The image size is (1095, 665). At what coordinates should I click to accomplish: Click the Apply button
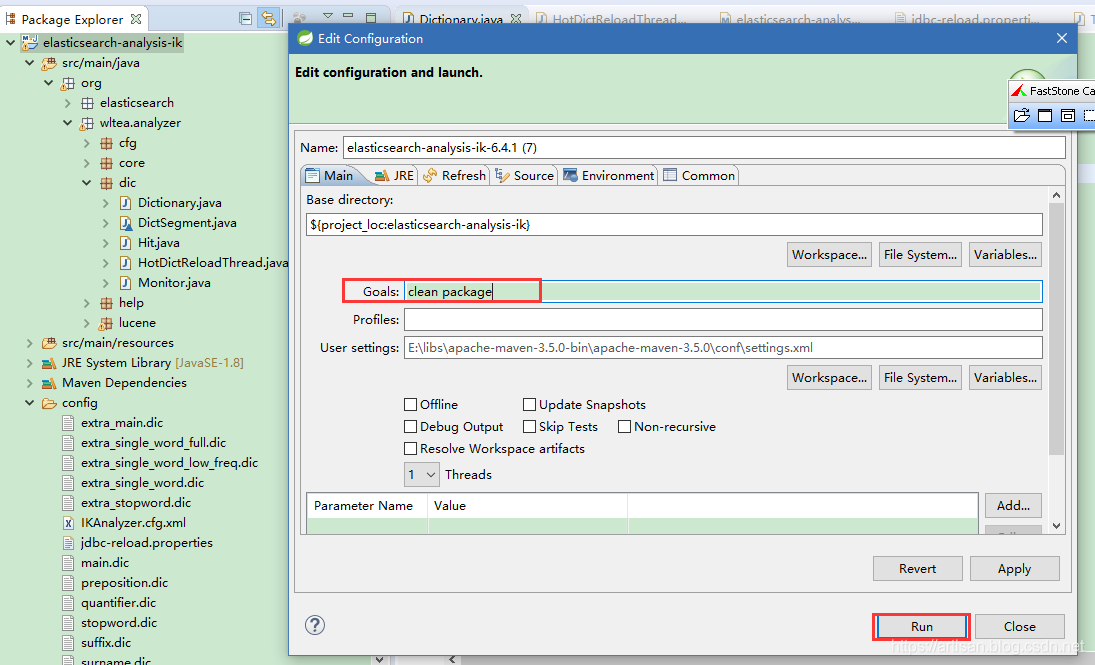pos(1014,569)
